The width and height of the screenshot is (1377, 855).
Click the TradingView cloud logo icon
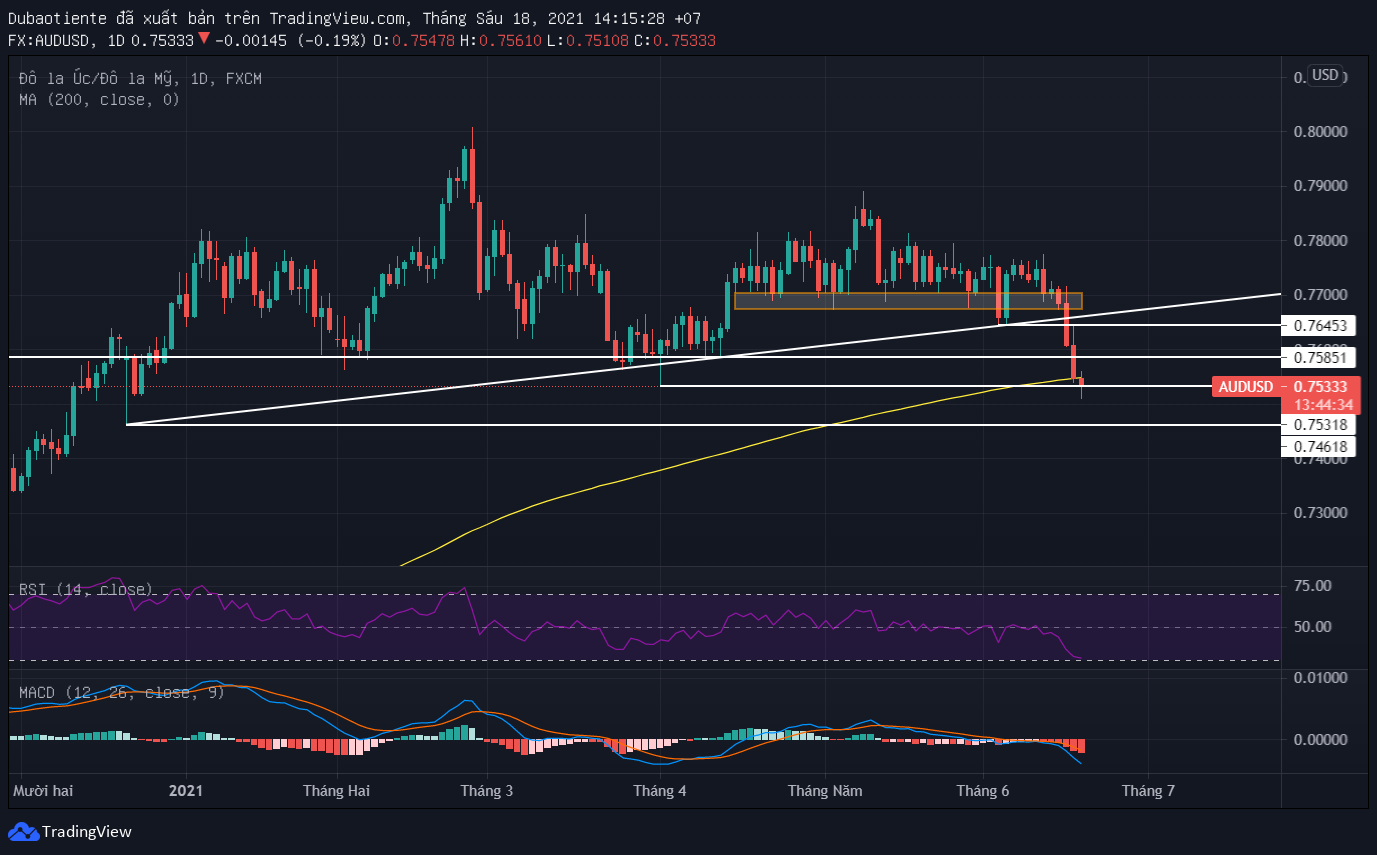click(x=23, y=832)
